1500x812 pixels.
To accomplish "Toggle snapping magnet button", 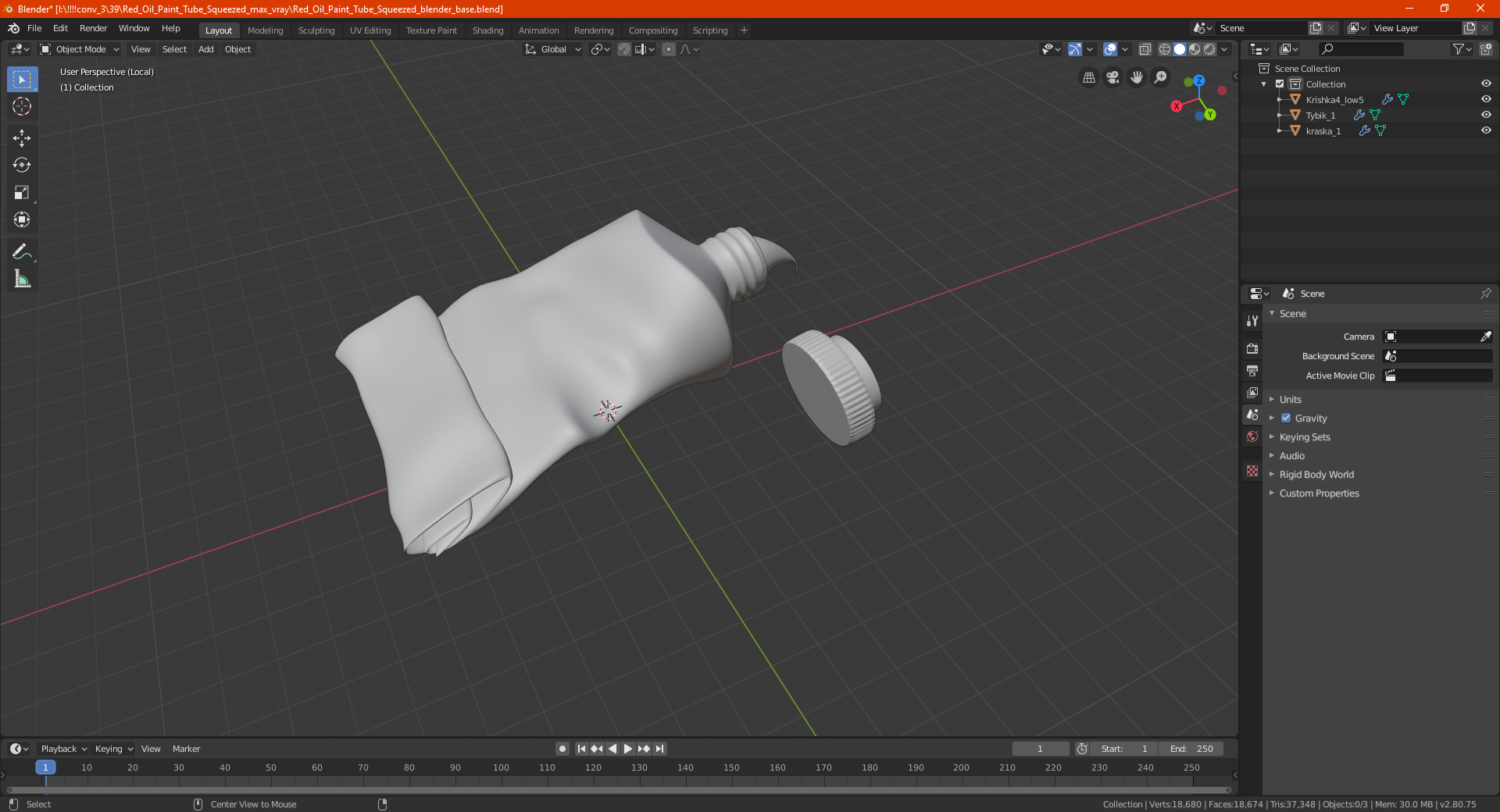I will tap(624, 49).
